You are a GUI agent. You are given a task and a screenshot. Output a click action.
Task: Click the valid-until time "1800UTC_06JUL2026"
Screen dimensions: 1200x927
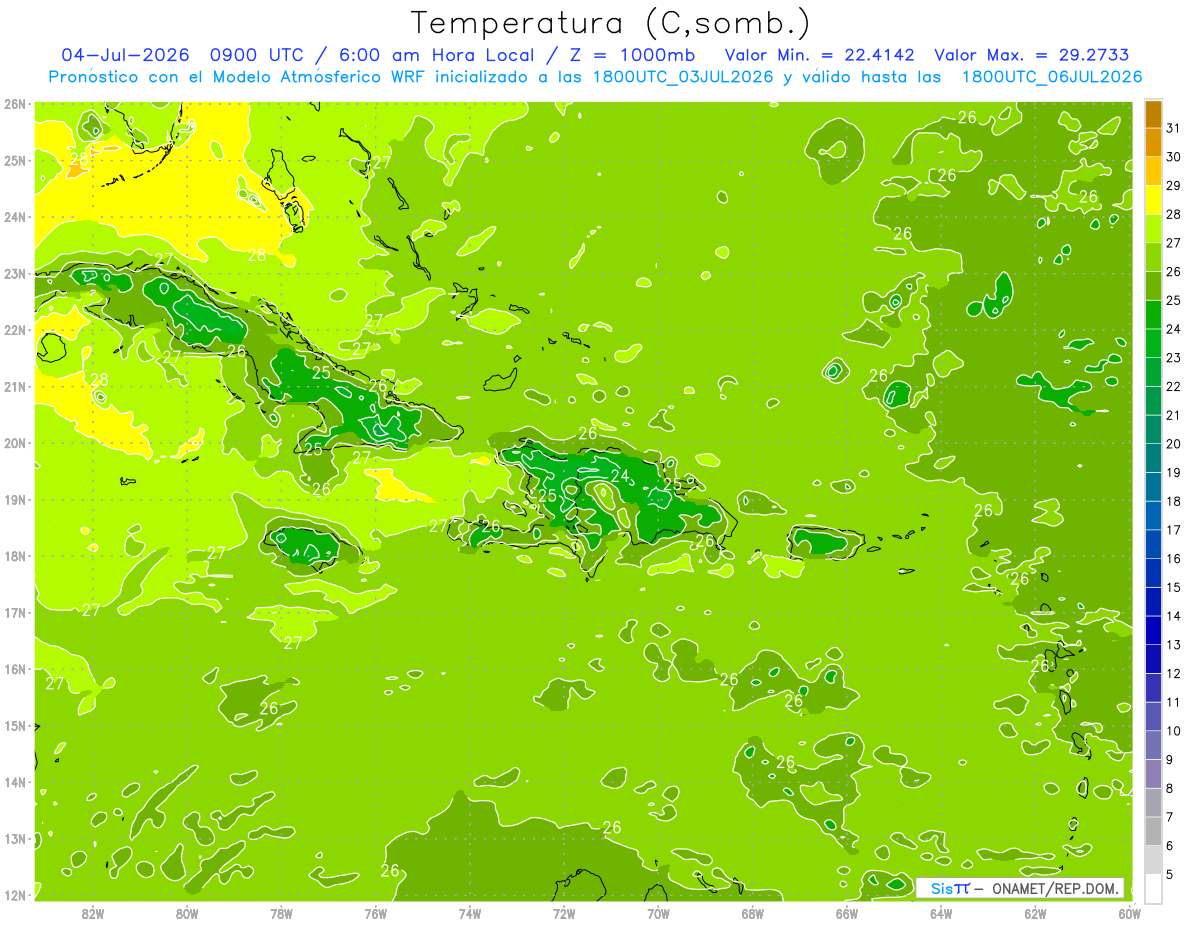tap(1051, 76)
